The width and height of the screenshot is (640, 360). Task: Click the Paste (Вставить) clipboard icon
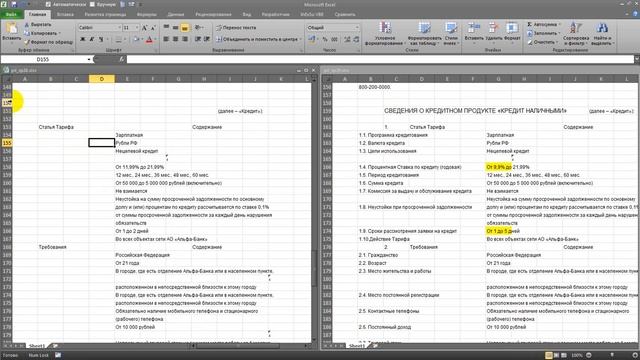11,29
